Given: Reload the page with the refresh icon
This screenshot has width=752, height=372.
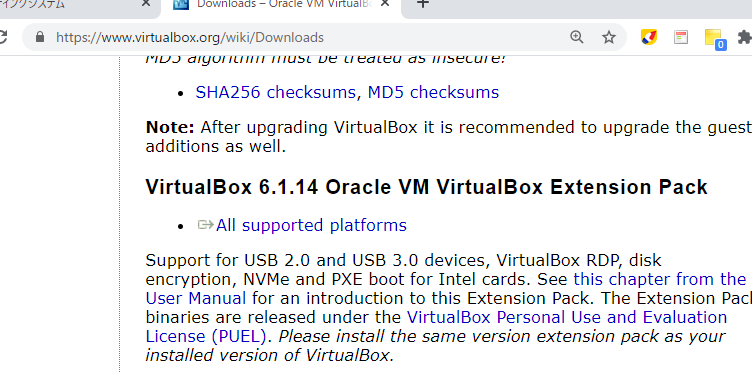Looking at the screenshot, I should click(x=3, y=37).
